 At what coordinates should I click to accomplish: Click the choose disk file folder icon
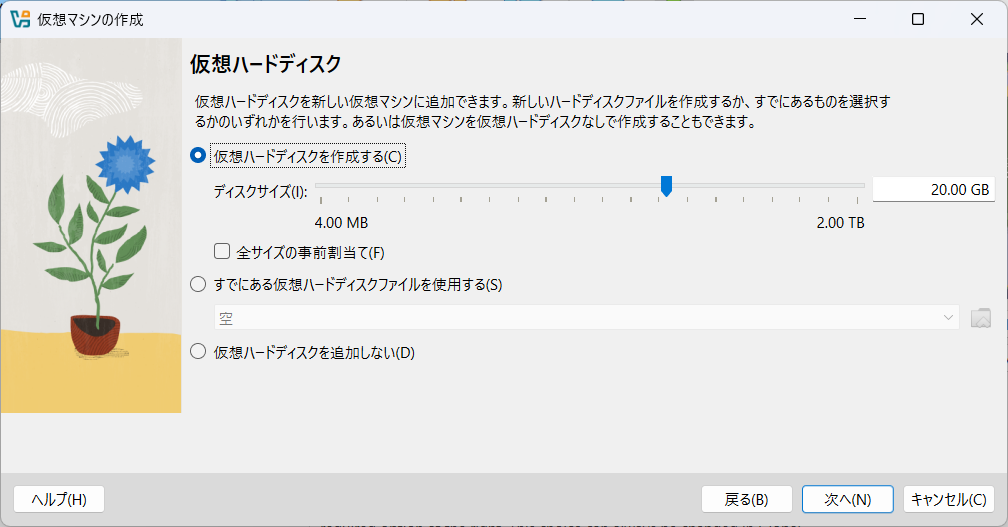click(x=980, y=317)
